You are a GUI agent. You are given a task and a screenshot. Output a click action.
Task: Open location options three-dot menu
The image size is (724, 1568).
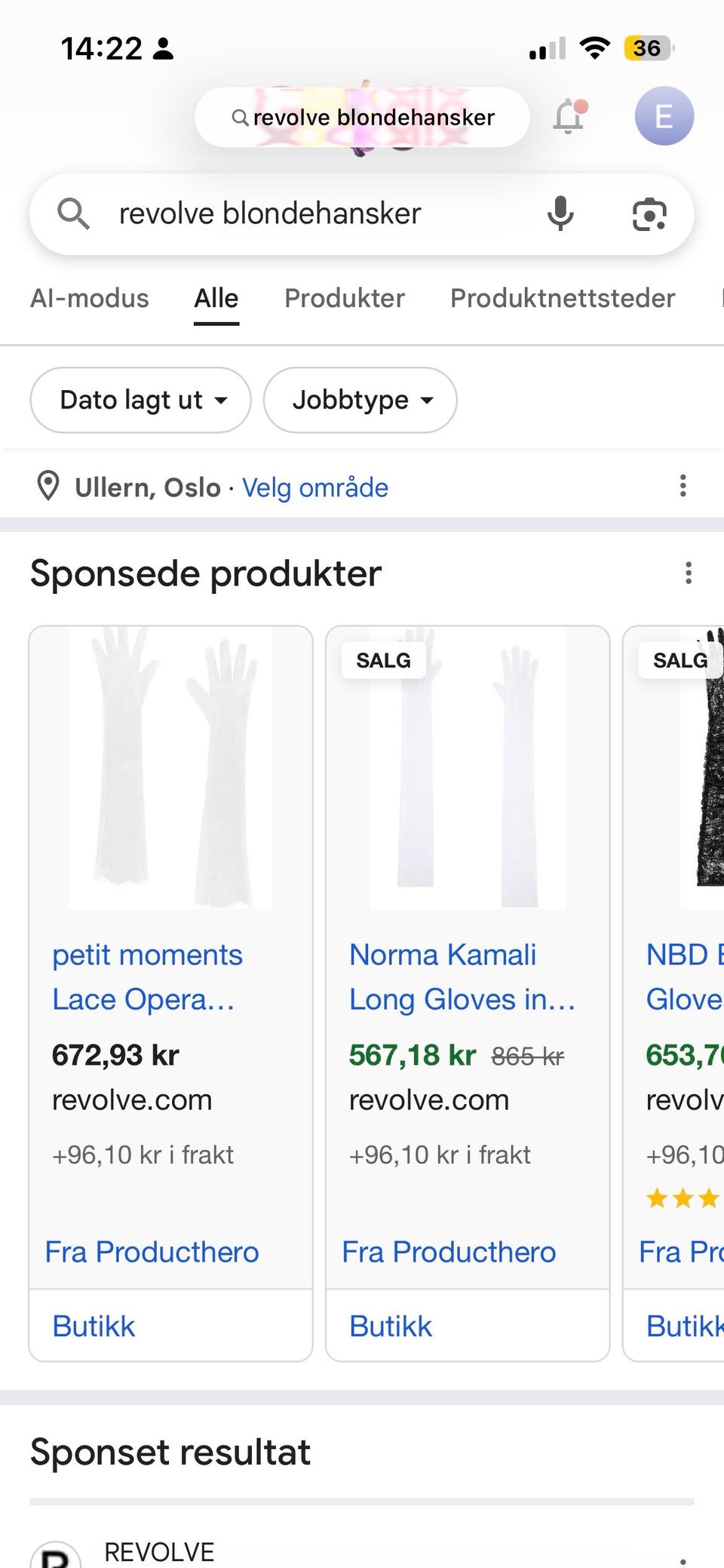[x=683, y=486]
